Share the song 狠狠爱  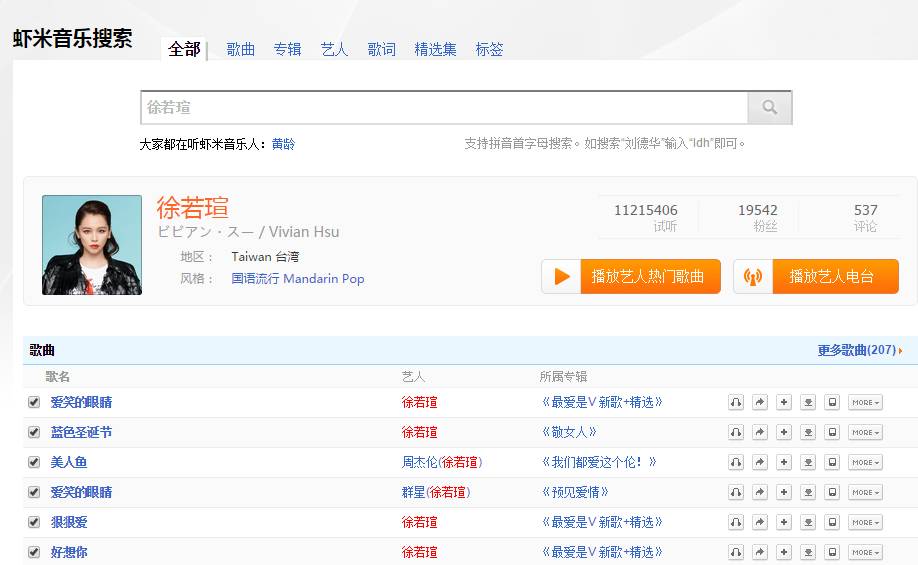(760, 522)
